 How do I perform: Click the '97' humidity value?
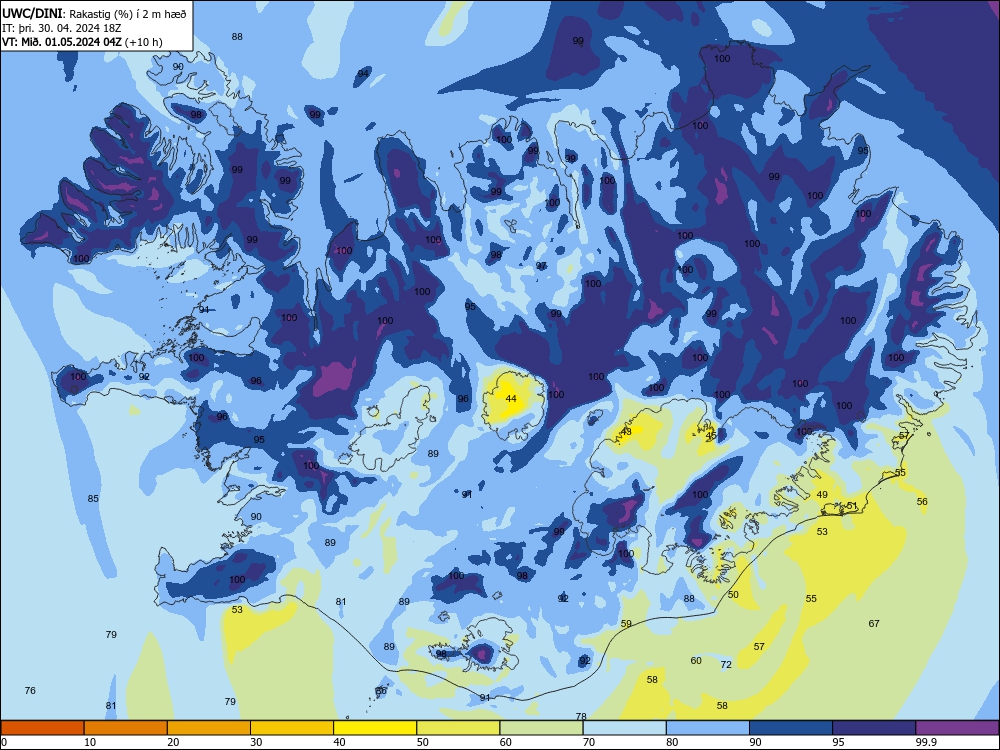(x=541, y=266)
